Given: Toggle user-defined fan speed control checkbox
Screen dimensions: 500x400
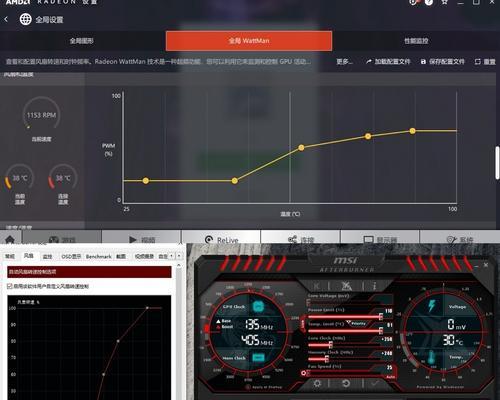Looking at the screenshot, I should pos(10,286).
